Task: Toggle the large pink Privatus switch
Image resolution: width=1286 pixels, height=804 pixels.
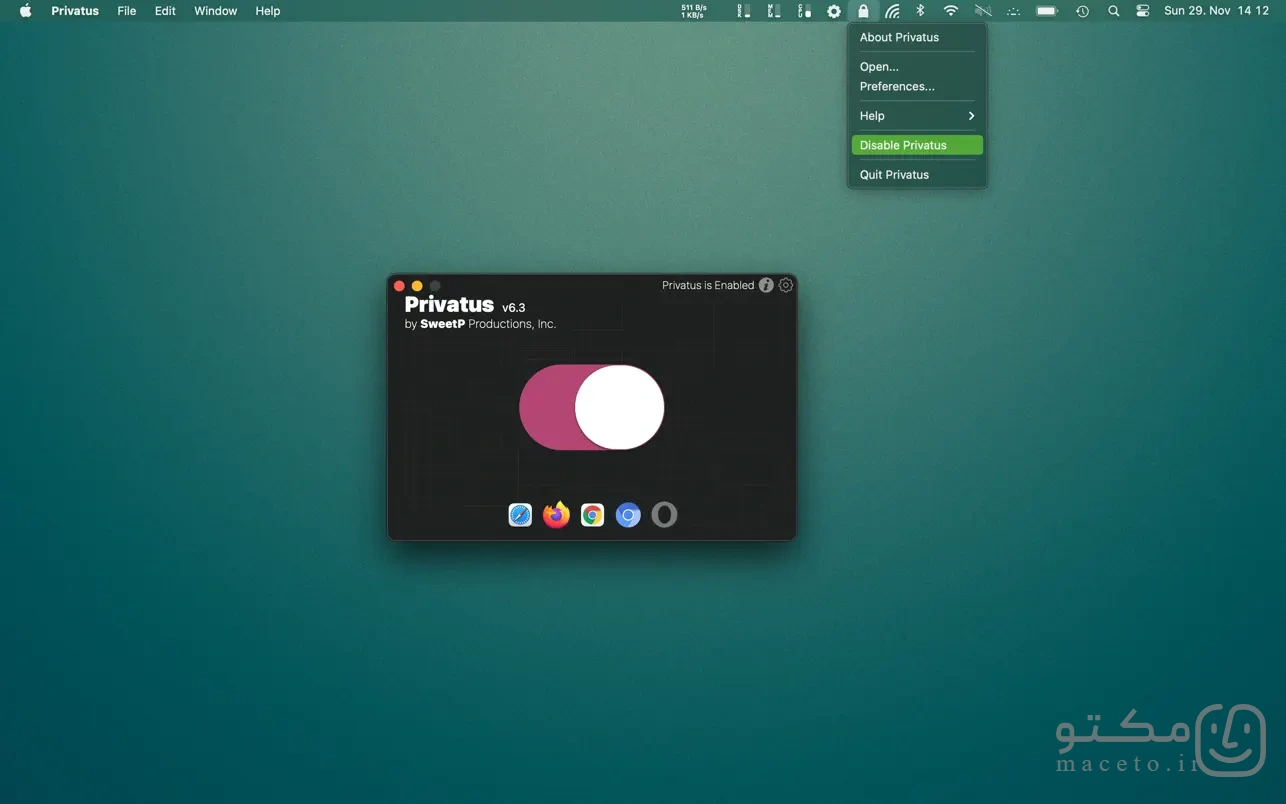Action: pos(592,407)
